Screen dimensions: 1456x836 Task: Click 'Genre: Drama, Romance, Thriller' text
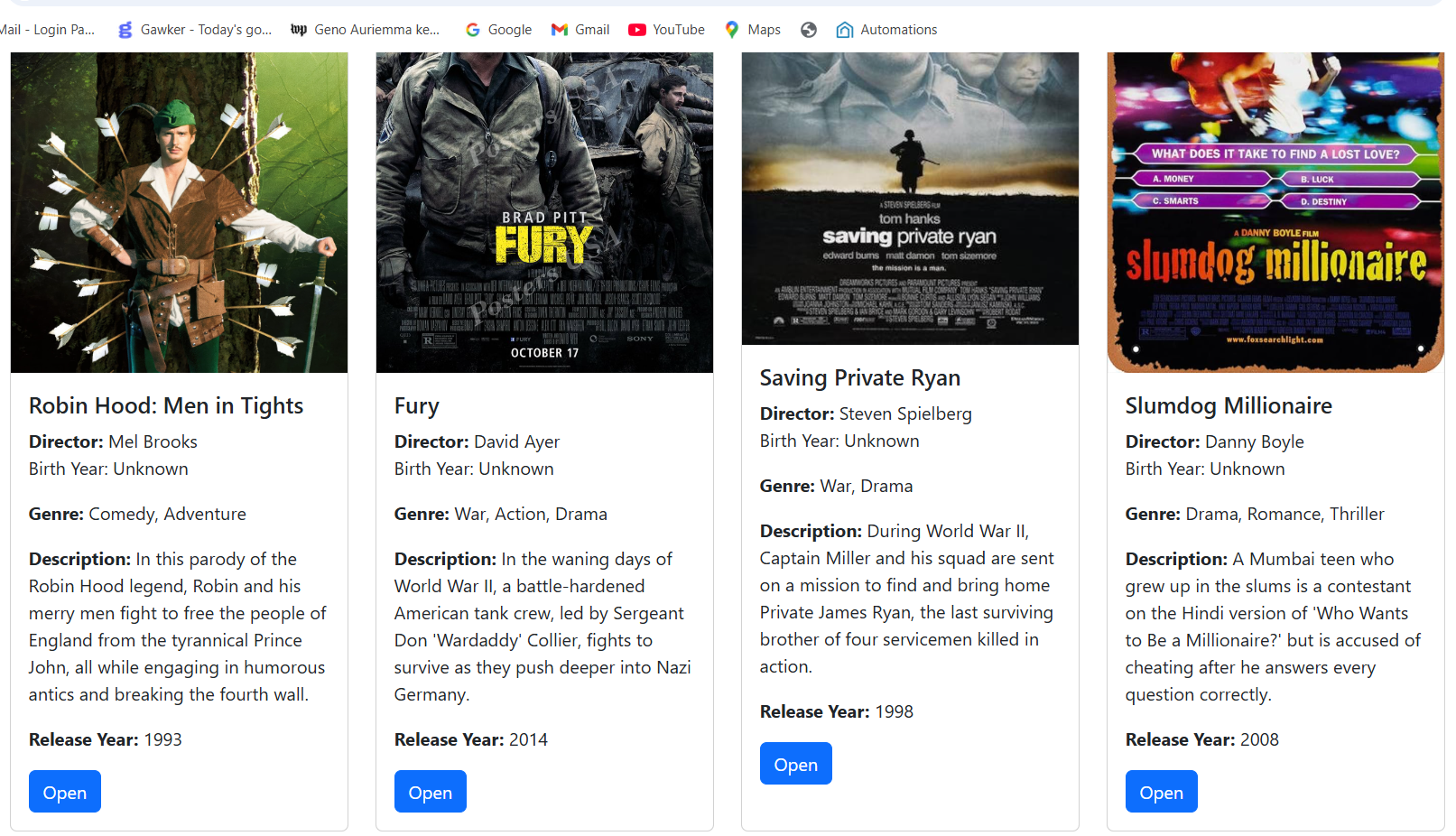(1255, 514)
